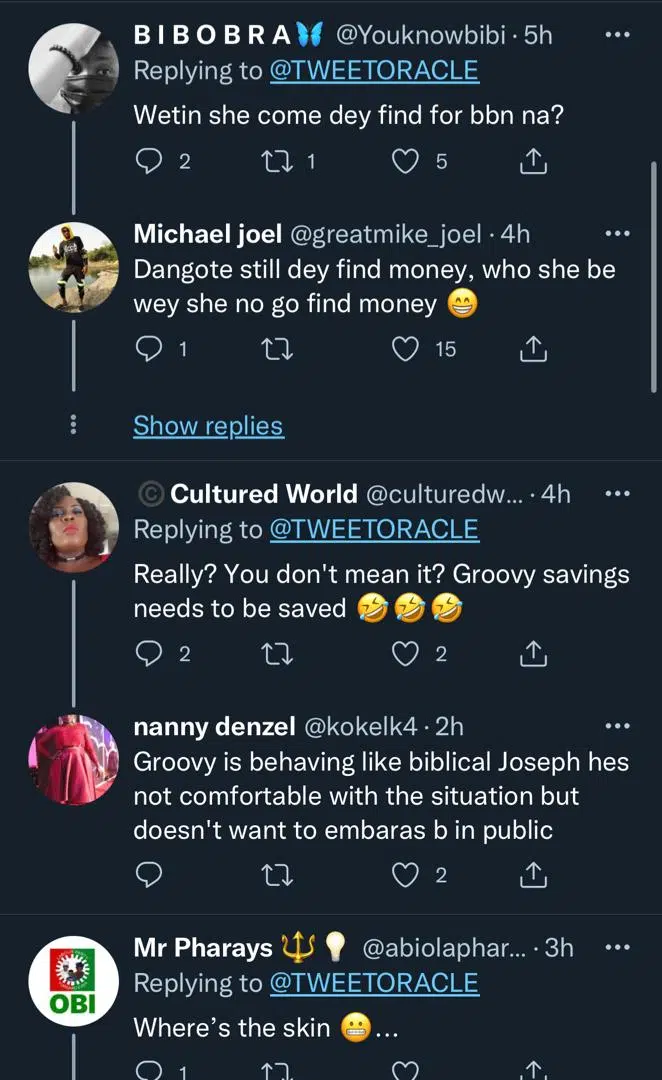Image resolution: width=662 pixels, height=1080 pixels.
Task: Like BIBOBRA's tweet with 5 likes
Action: [x=404, y=161]
